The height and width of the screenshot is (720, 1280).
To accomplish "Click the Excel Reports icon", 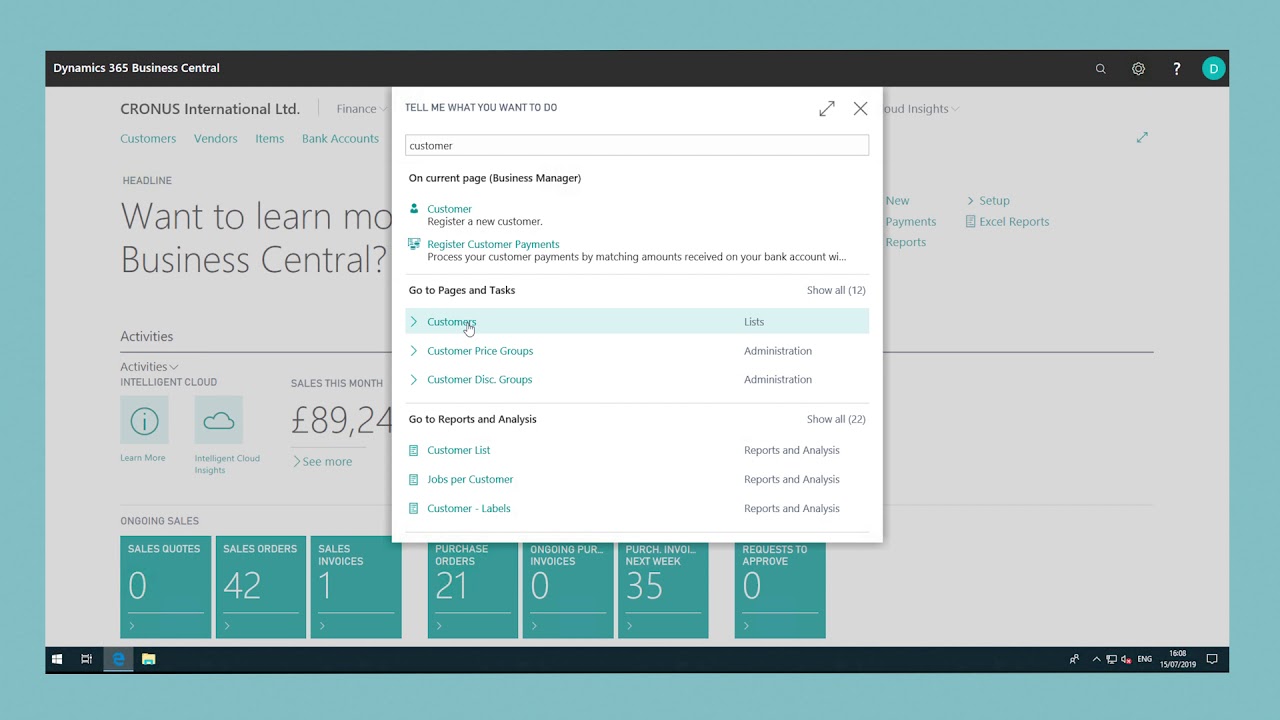I will point(970,222).
